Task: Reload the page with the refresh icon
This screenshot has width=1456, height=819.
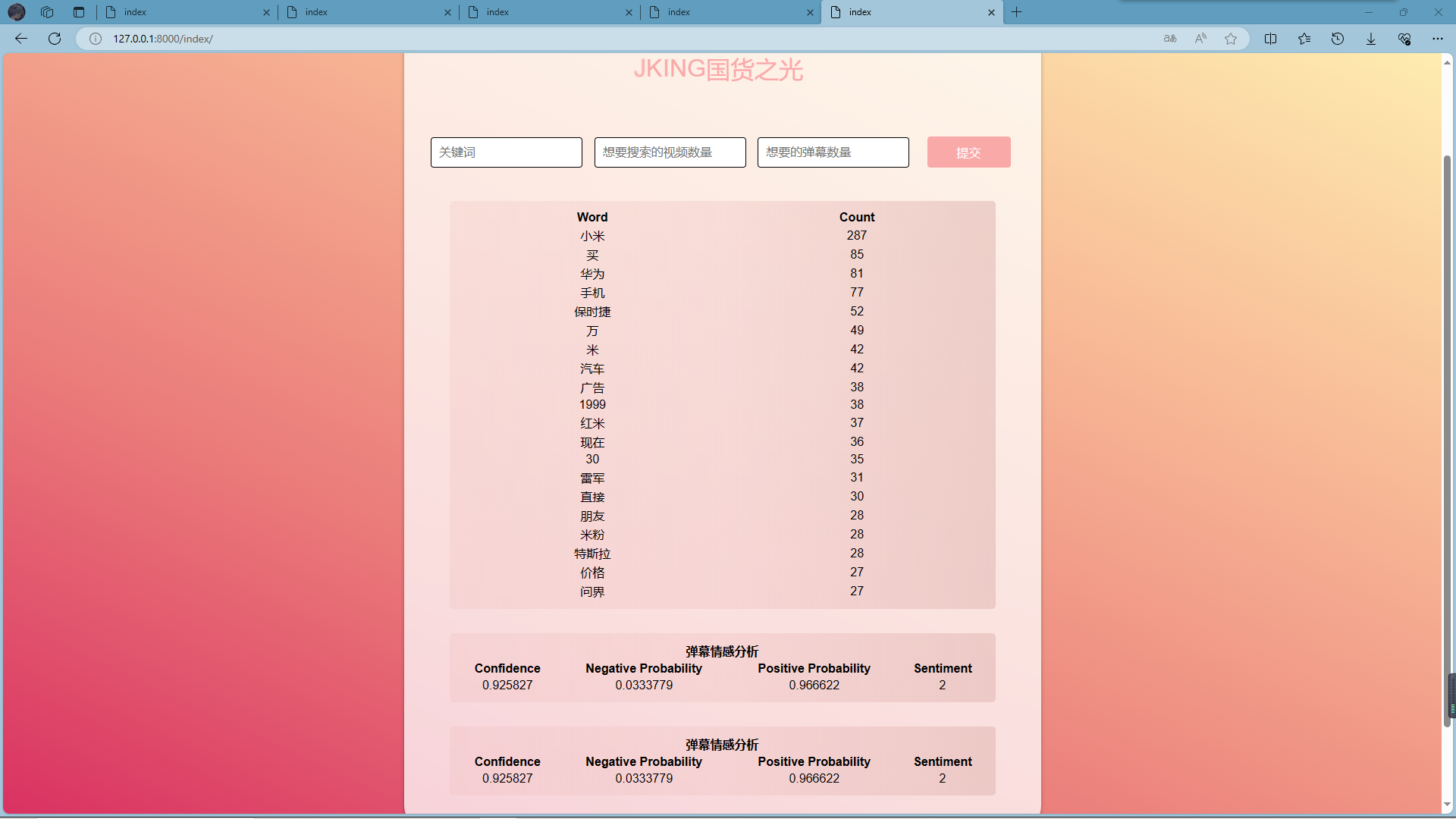Action: click(55, 39)
